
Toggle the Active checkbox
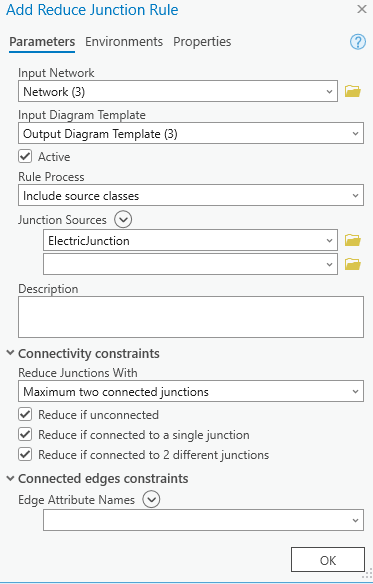click(x=25, y=156)
